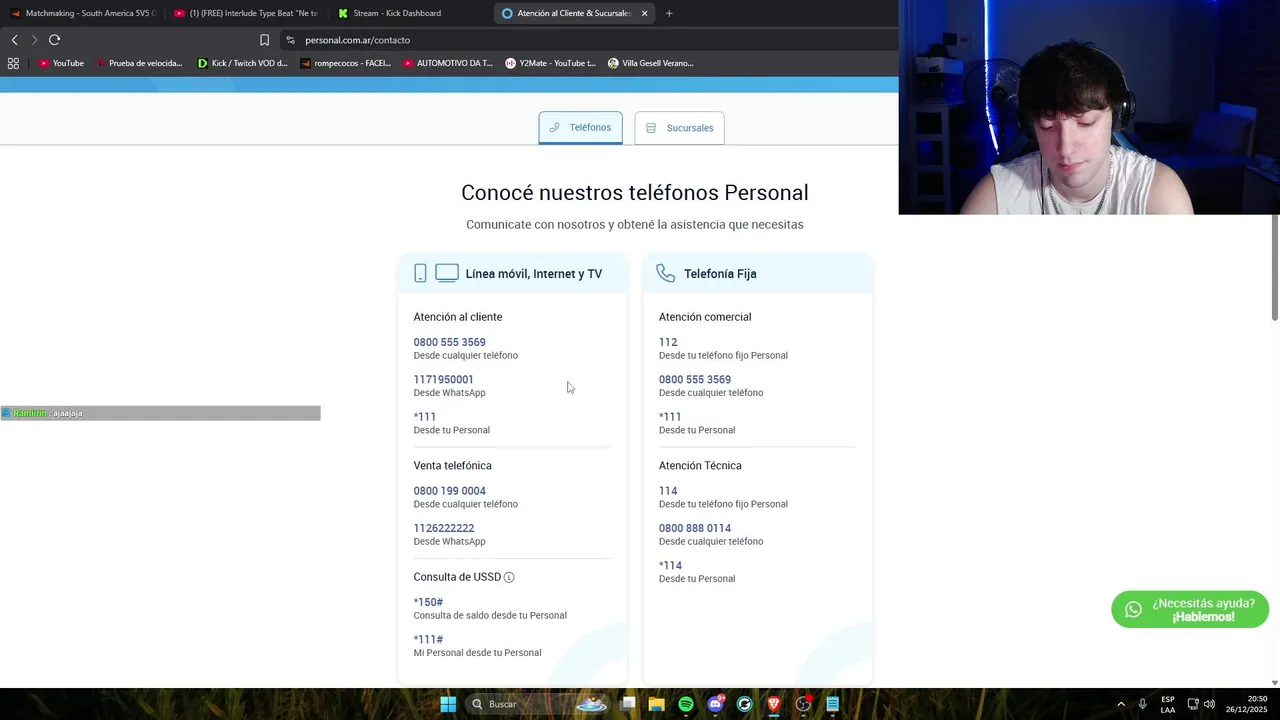Screen dimensions: 1280x720
Task: Click technical support number 0800 888 0114
Action: coord(695,528)
